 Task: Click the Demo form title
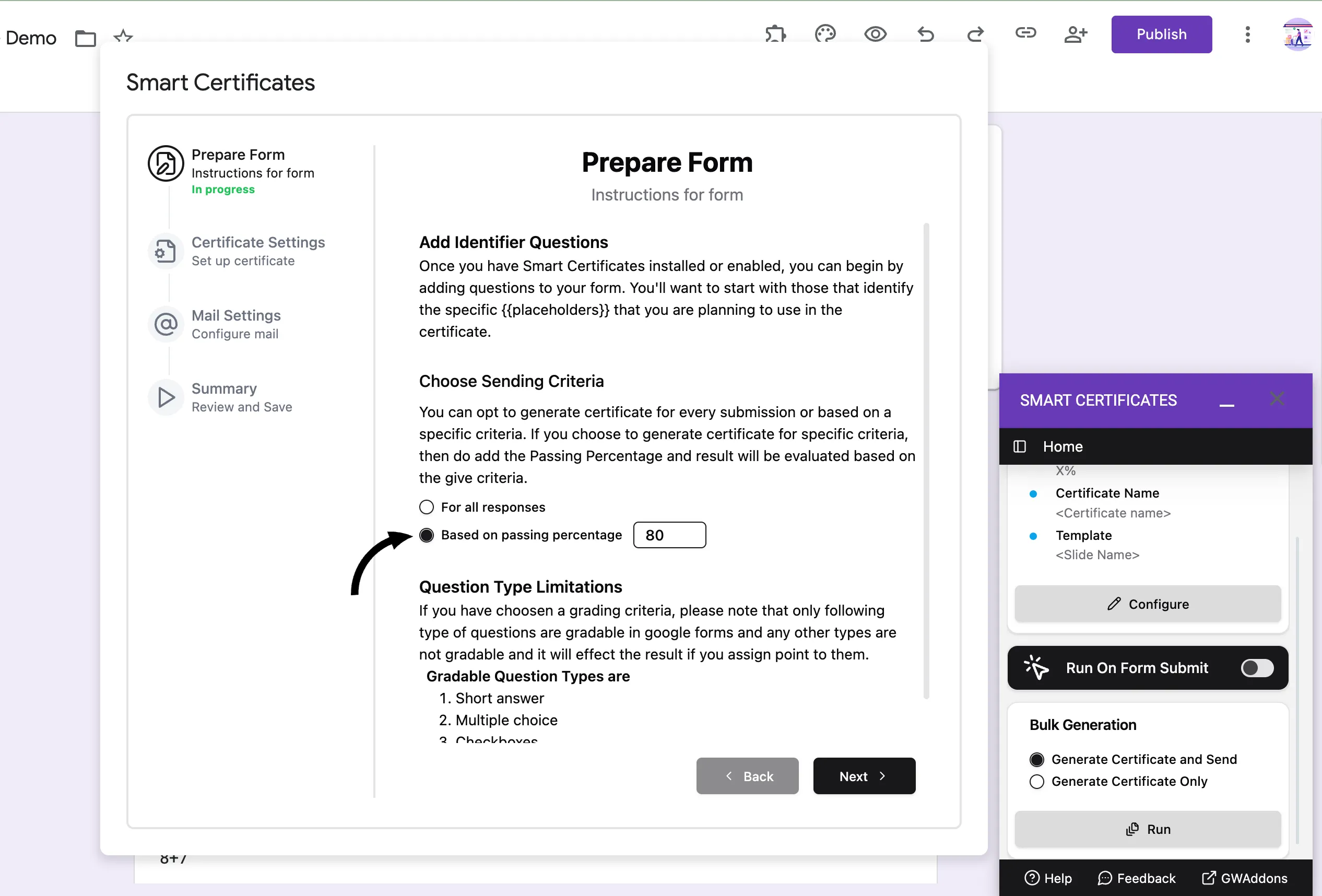31,38
